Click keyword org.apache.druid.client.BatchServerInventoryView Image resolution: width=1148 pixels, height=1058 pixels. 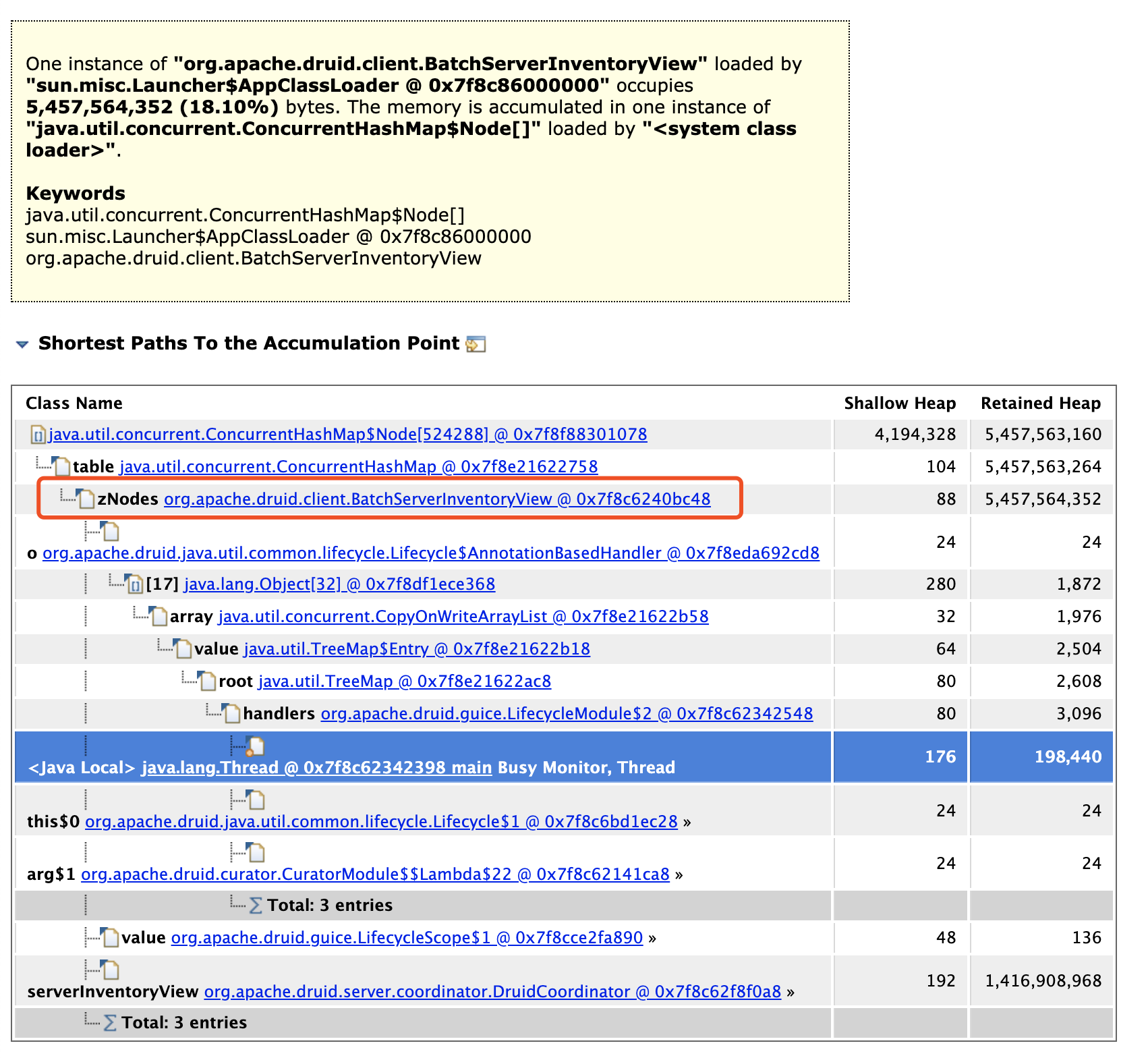pos(254,258)
